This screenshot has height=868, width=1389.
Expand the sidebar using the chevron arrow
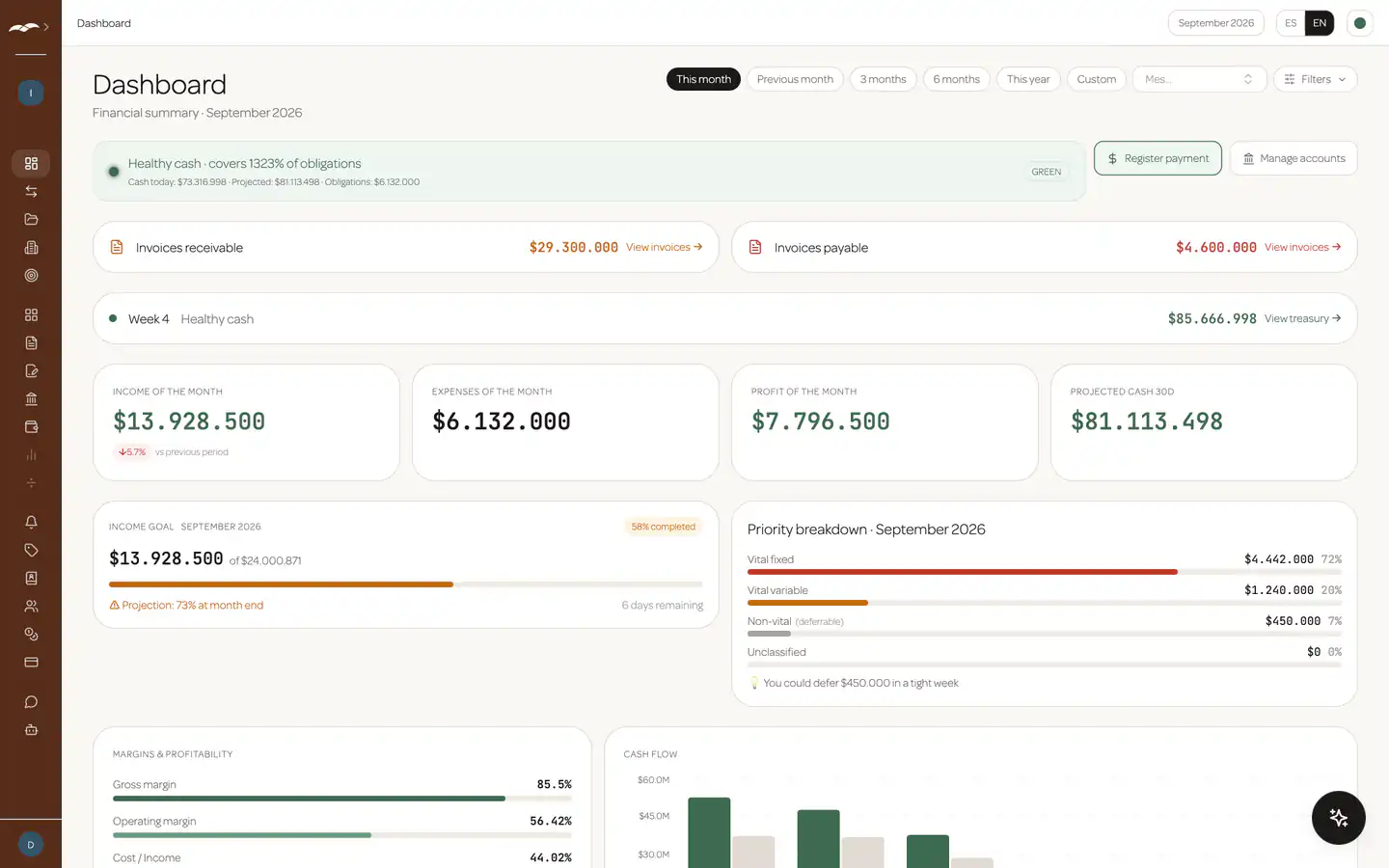pyautogui.click(x=45, y=27)
